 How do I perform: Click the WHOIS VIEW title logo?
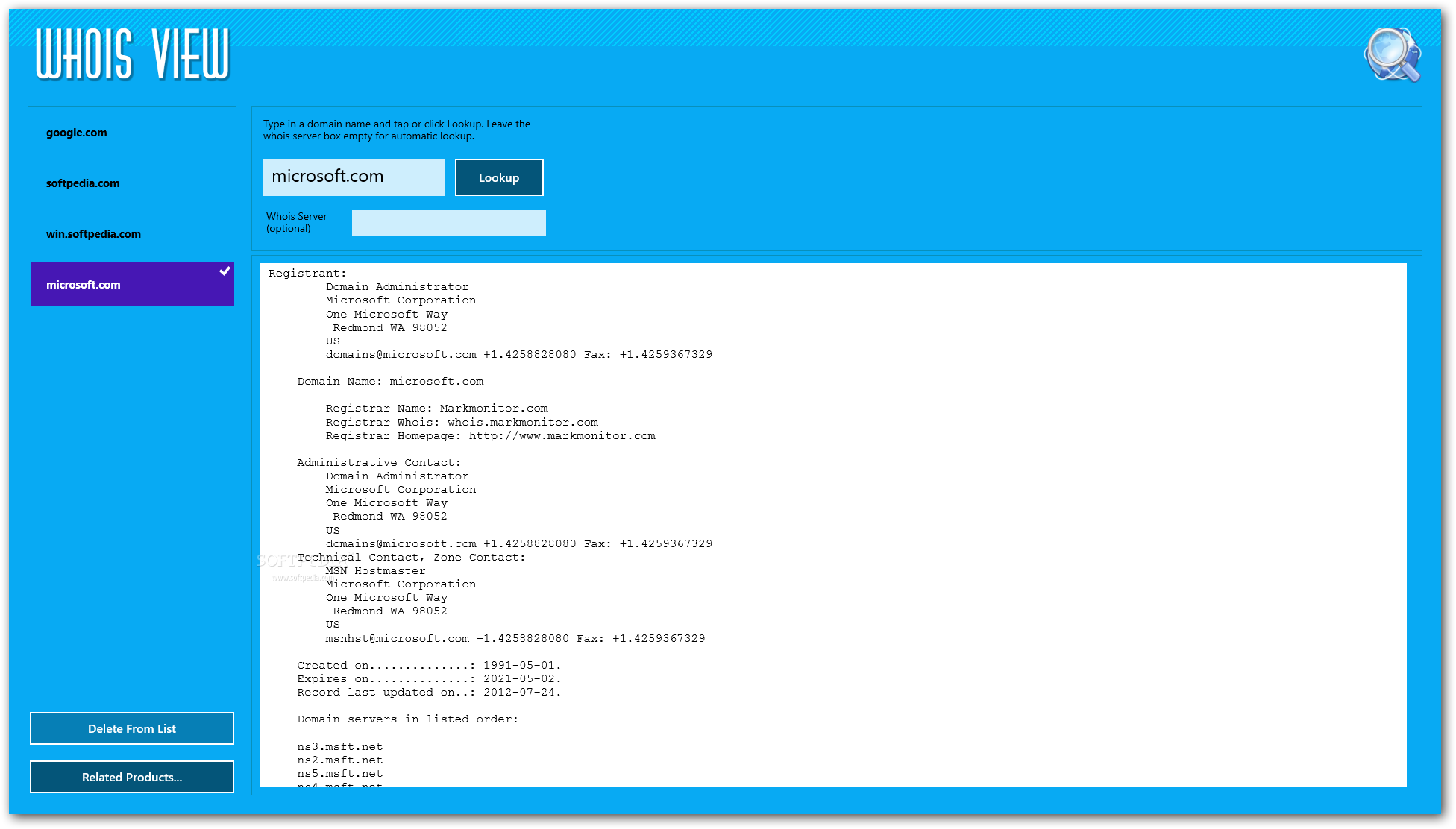tap(133, 54)
